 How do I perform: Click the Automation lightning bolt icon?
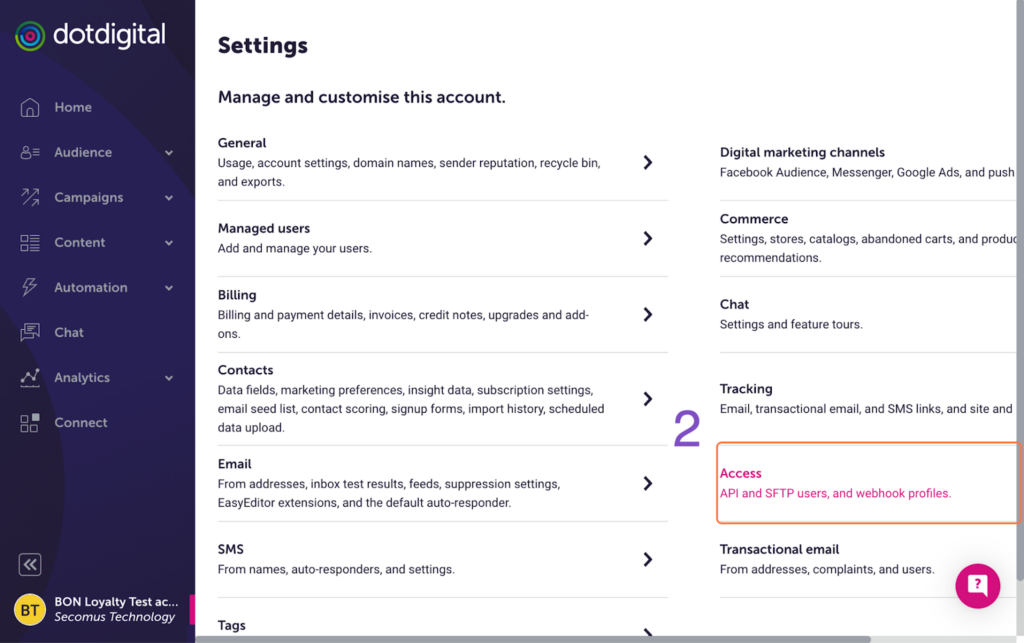point(30,287)
